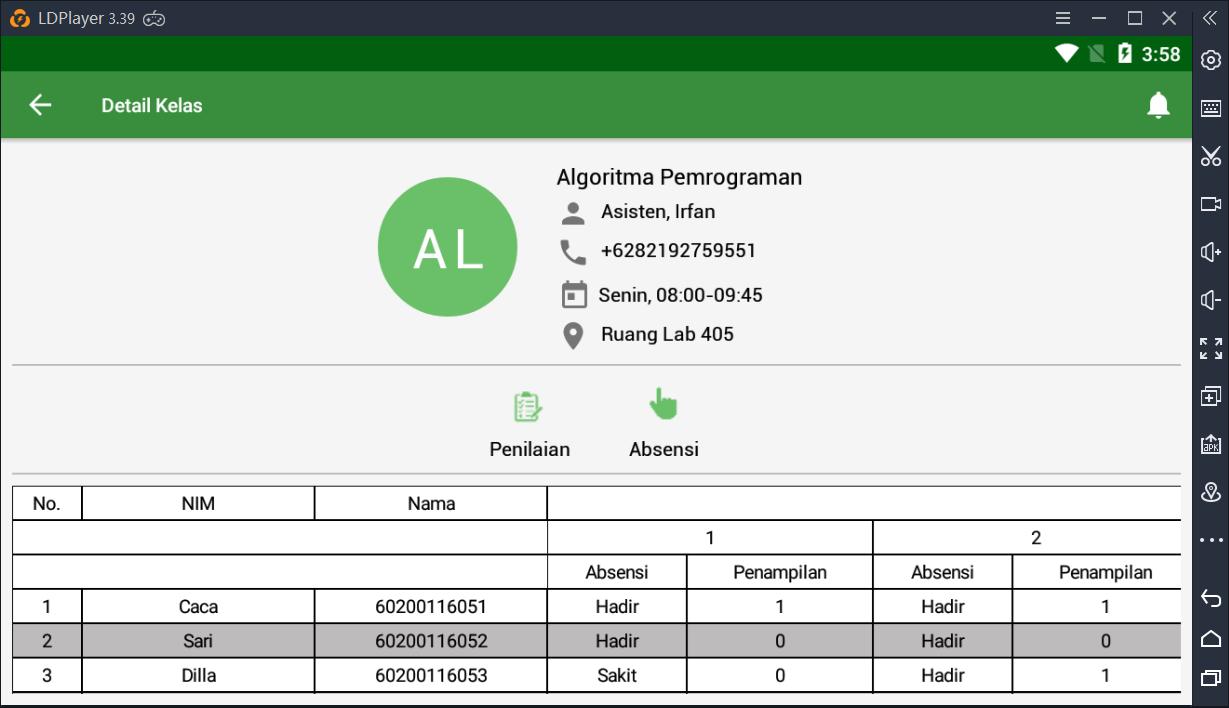1229x708 pixels.
Task: Click the virtual GPS location icon in sidebar
Action: pyautogui.click(x=1210, y=491)
